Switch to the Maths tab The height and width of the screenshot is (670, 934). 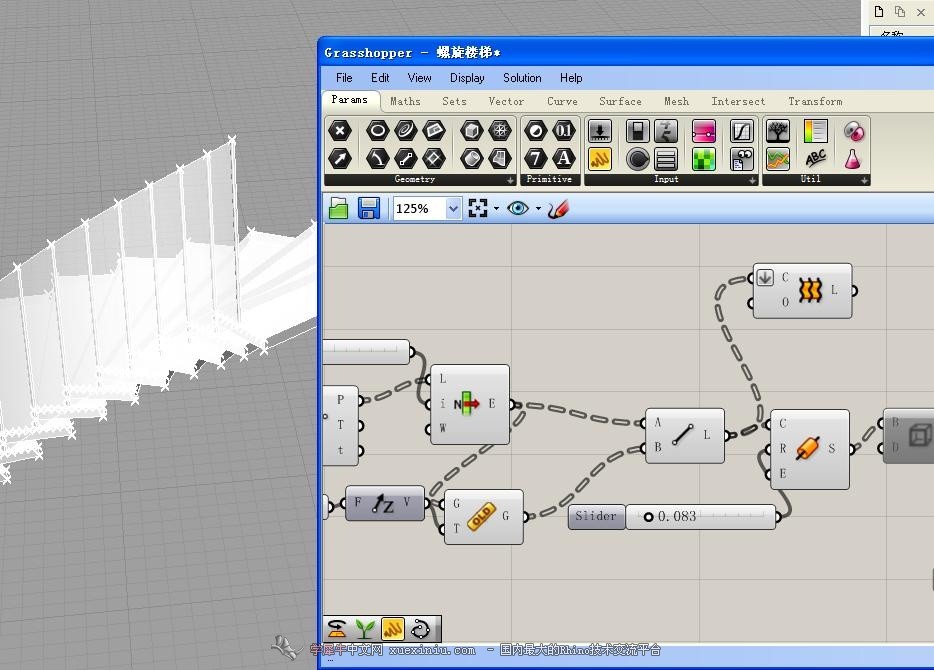[x=405, y=101]
